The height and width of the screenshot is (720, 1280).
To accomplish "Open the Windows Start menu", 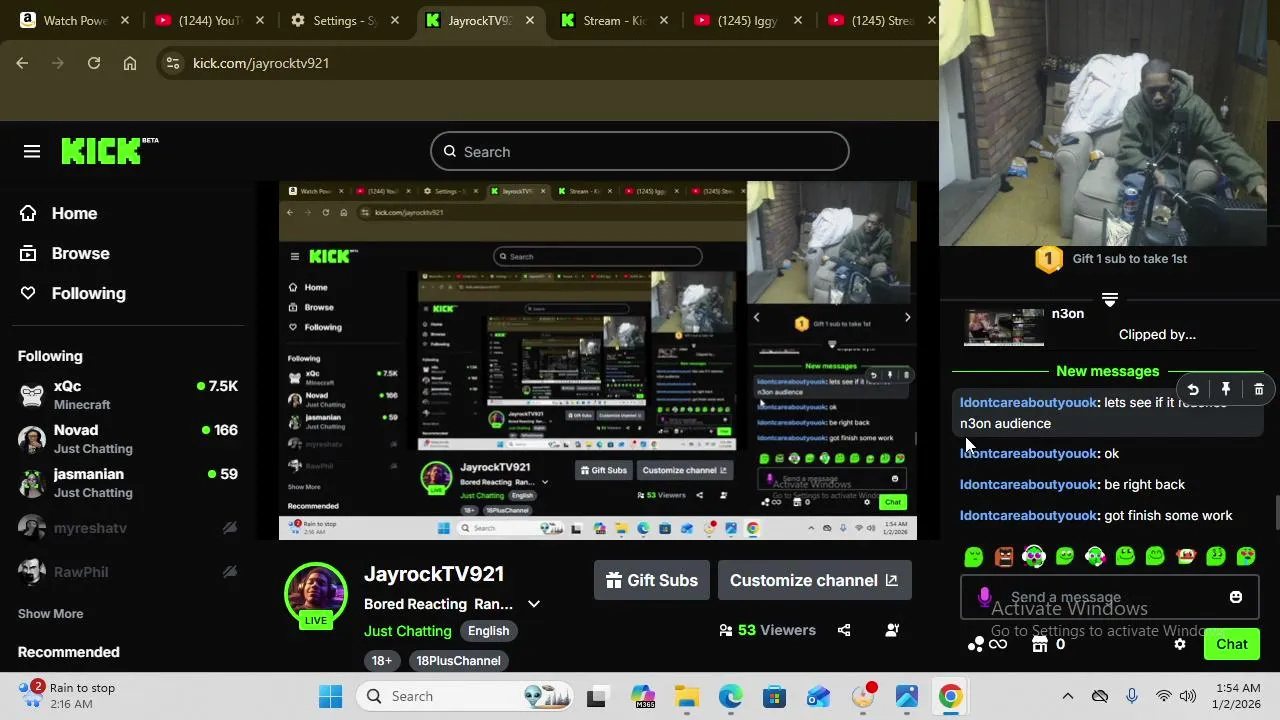I will click(330, 696).
